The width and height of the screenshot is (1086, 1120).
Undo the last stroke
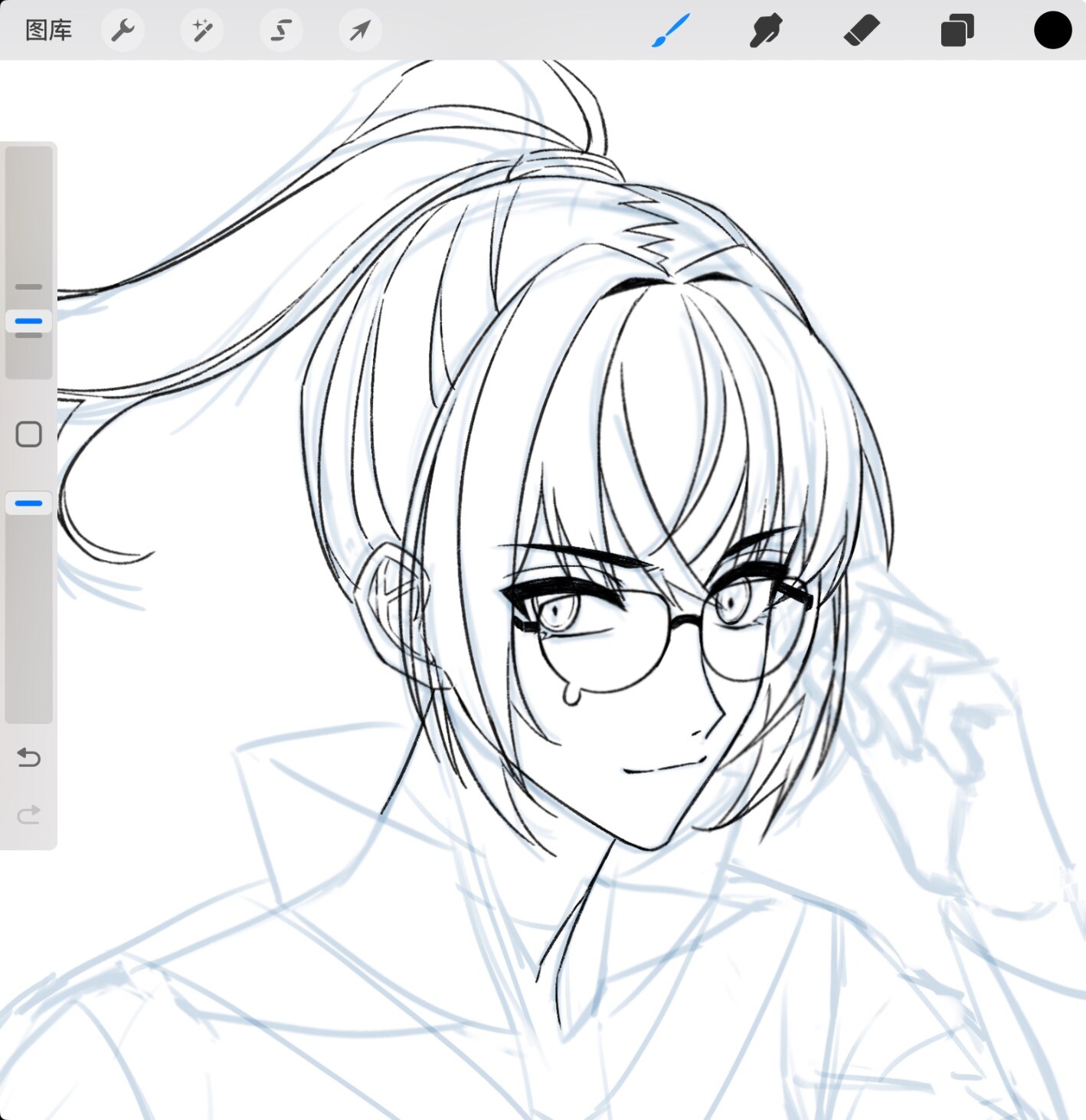point(28,758)
